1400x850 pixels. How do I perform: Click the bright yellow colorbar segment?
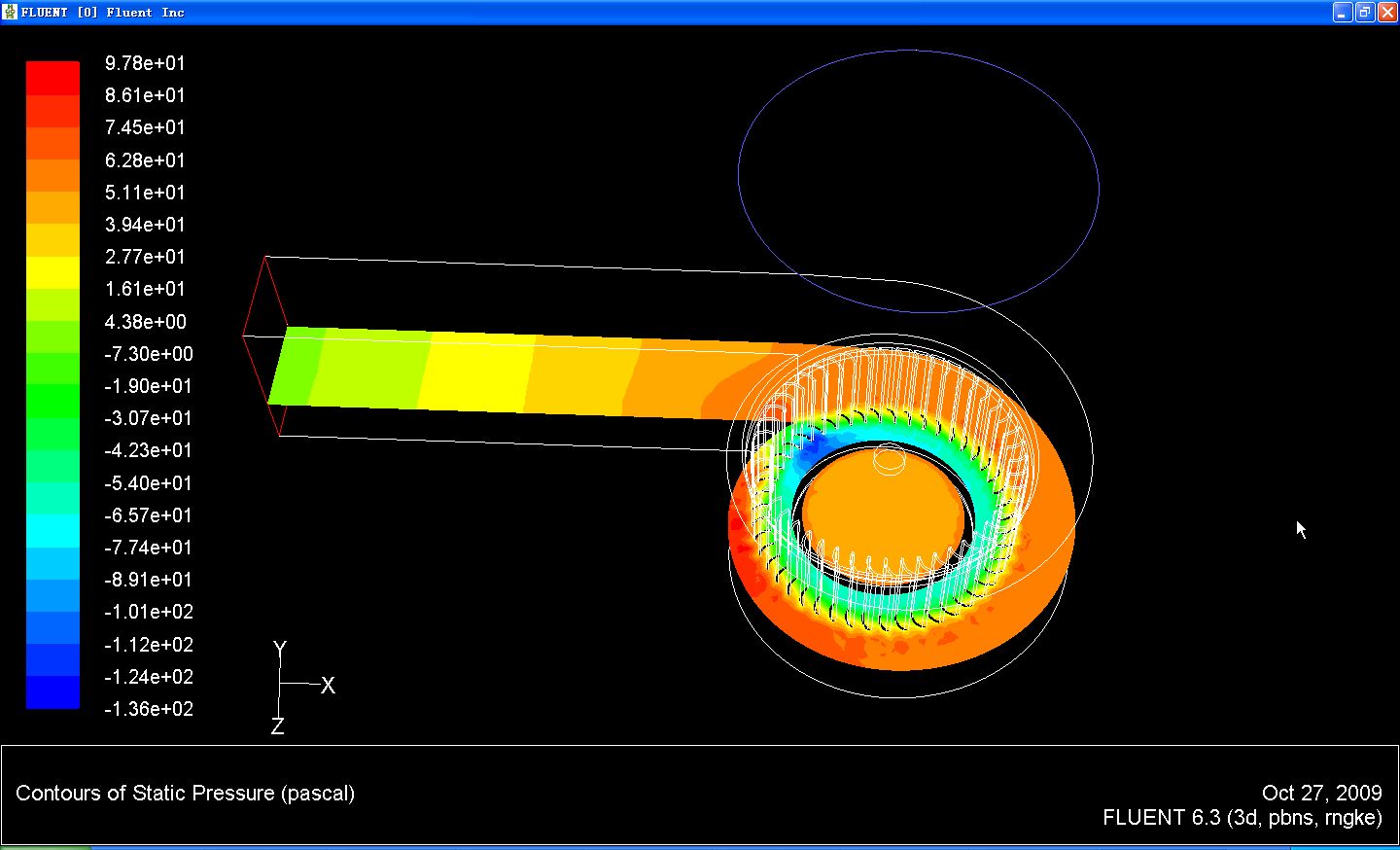click(52, 272)
